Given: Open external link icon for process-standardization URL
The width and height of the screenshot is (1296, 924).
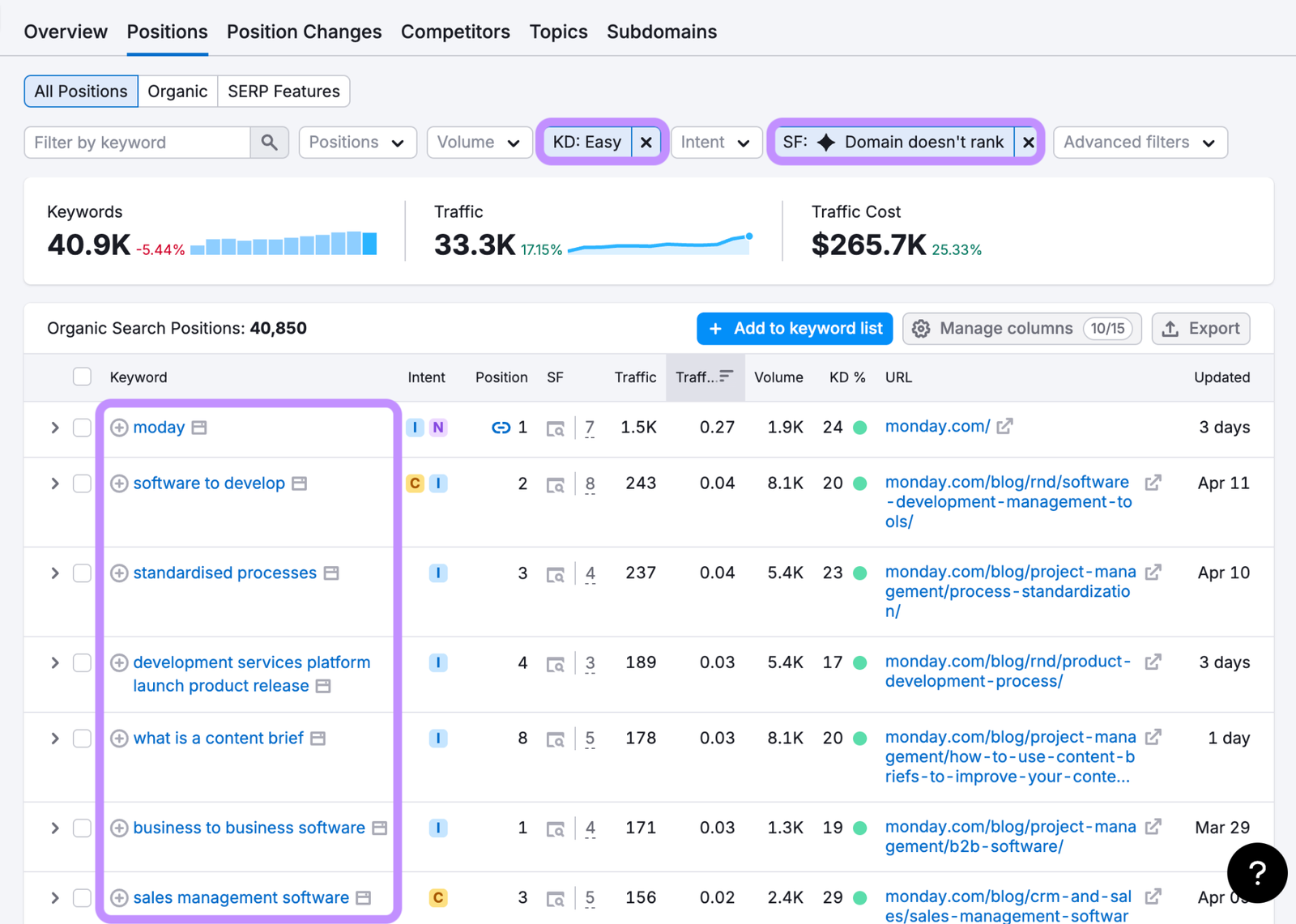Looking at the screenshot, I should [1153, 573].
